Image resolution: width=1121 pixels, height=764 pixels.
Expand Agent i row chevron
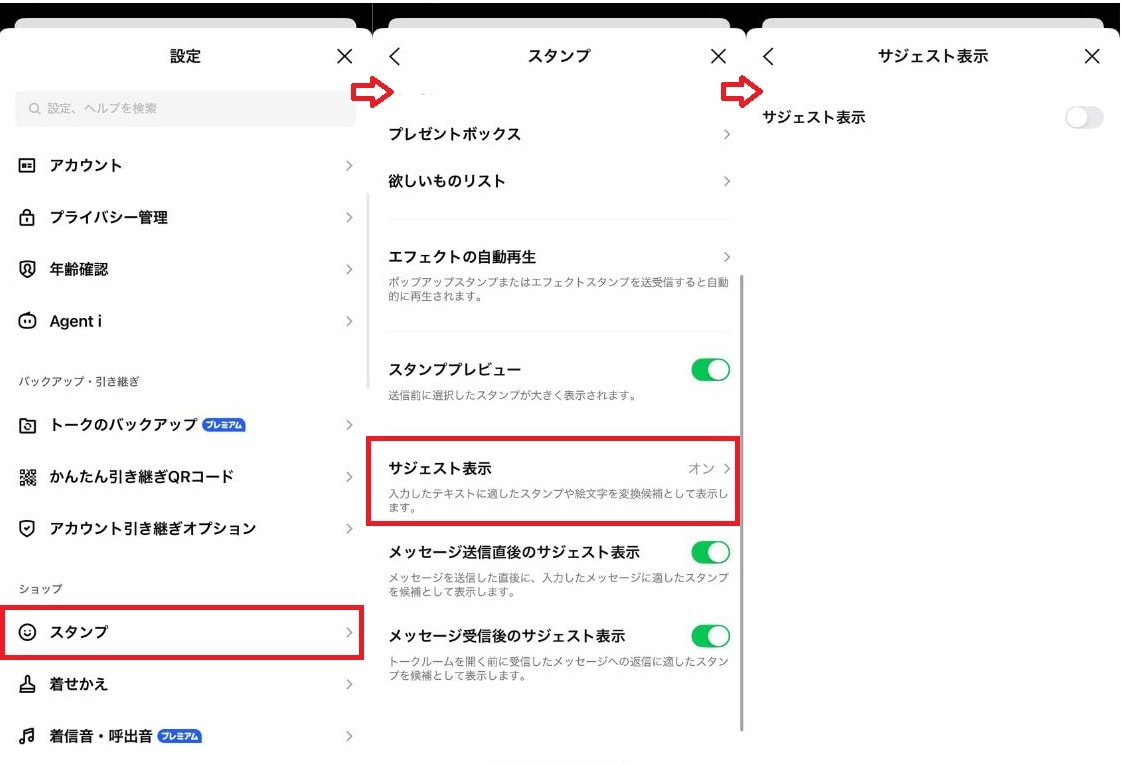coord(349,321)
